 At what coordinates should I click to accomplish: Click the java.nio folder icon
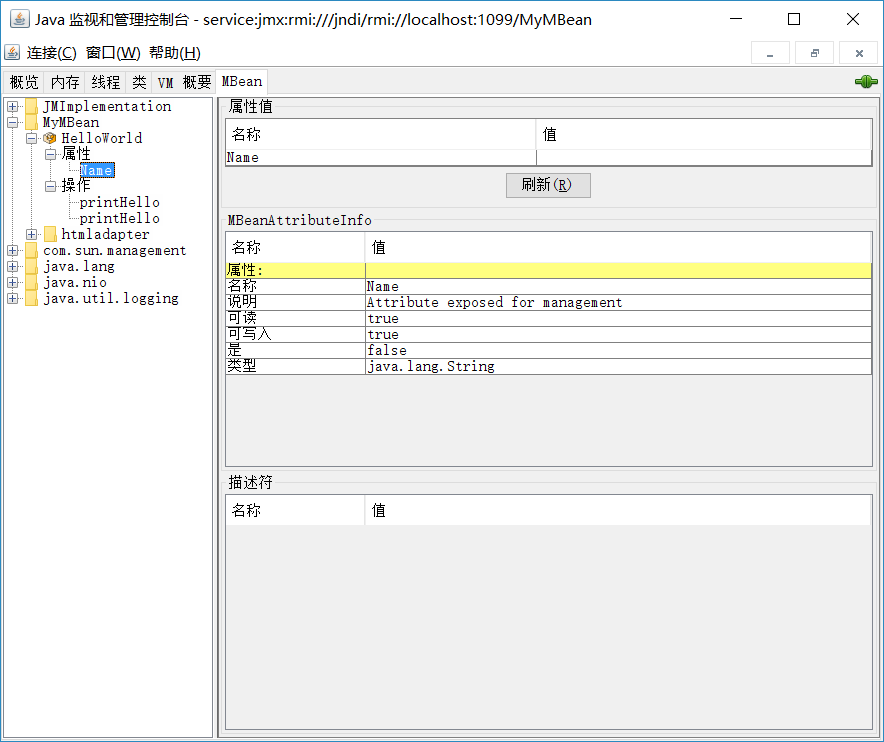pyautogui.click(x=33, y=282)
